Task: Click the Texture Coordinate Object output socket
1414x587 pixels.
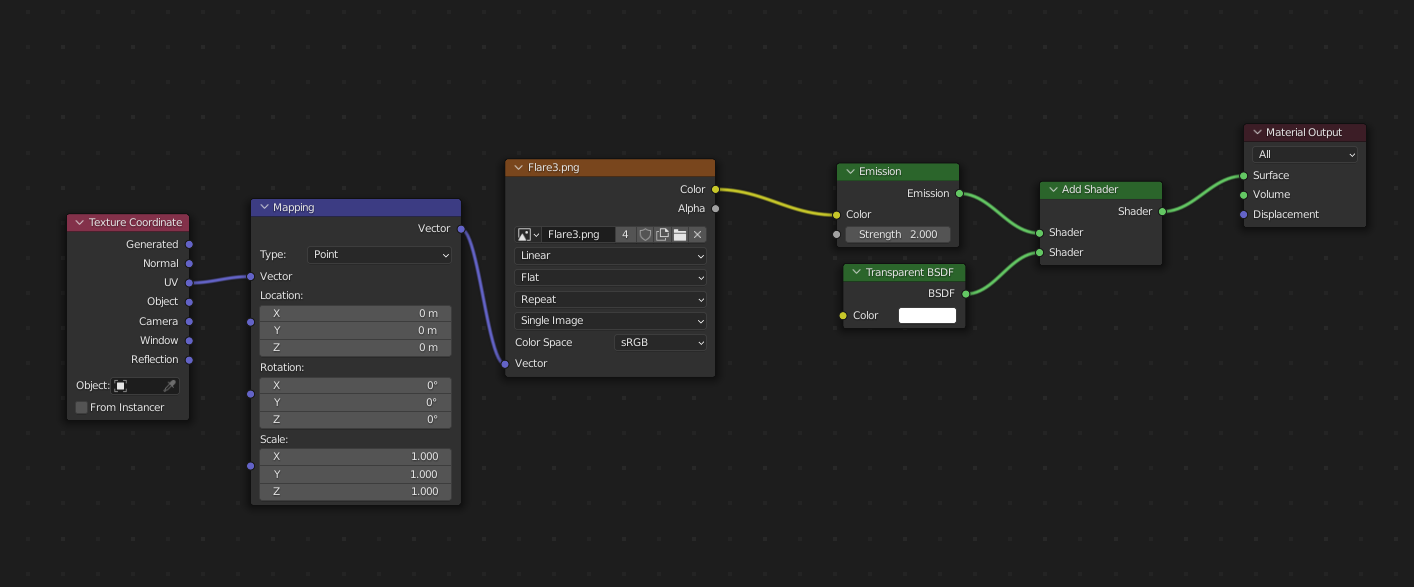Action: click(189, 301)
